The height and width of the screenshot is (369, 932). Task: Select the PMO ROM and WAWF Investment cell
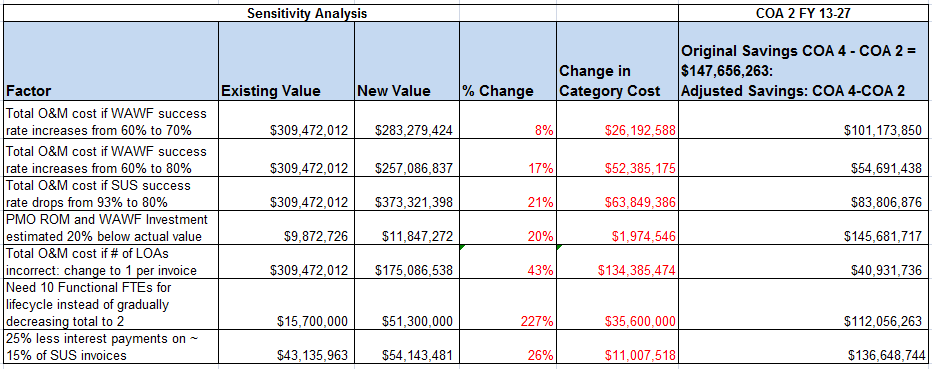111,228
